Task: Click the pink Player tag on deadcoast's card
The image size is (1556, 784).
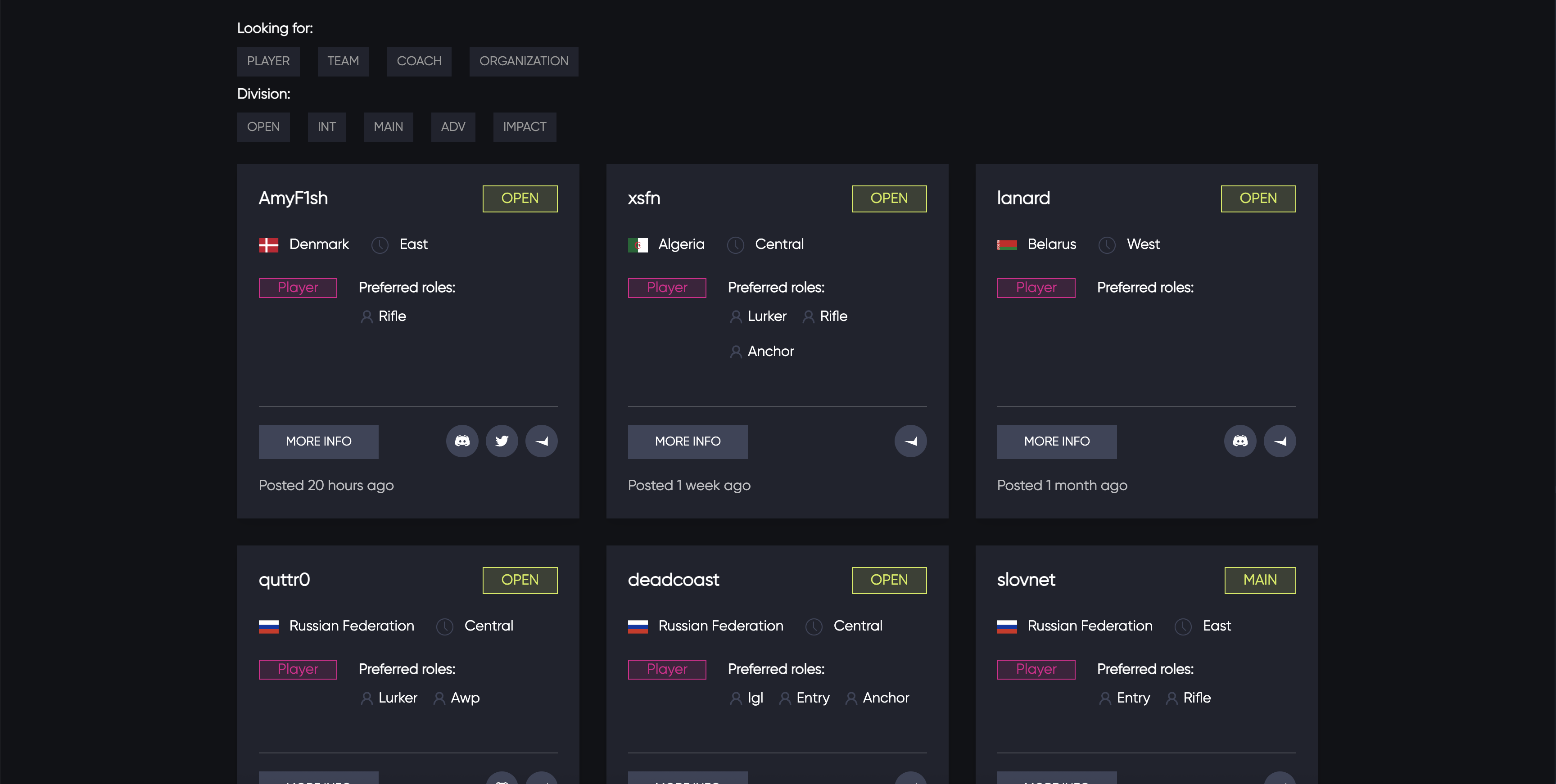Action: (666, 669)
